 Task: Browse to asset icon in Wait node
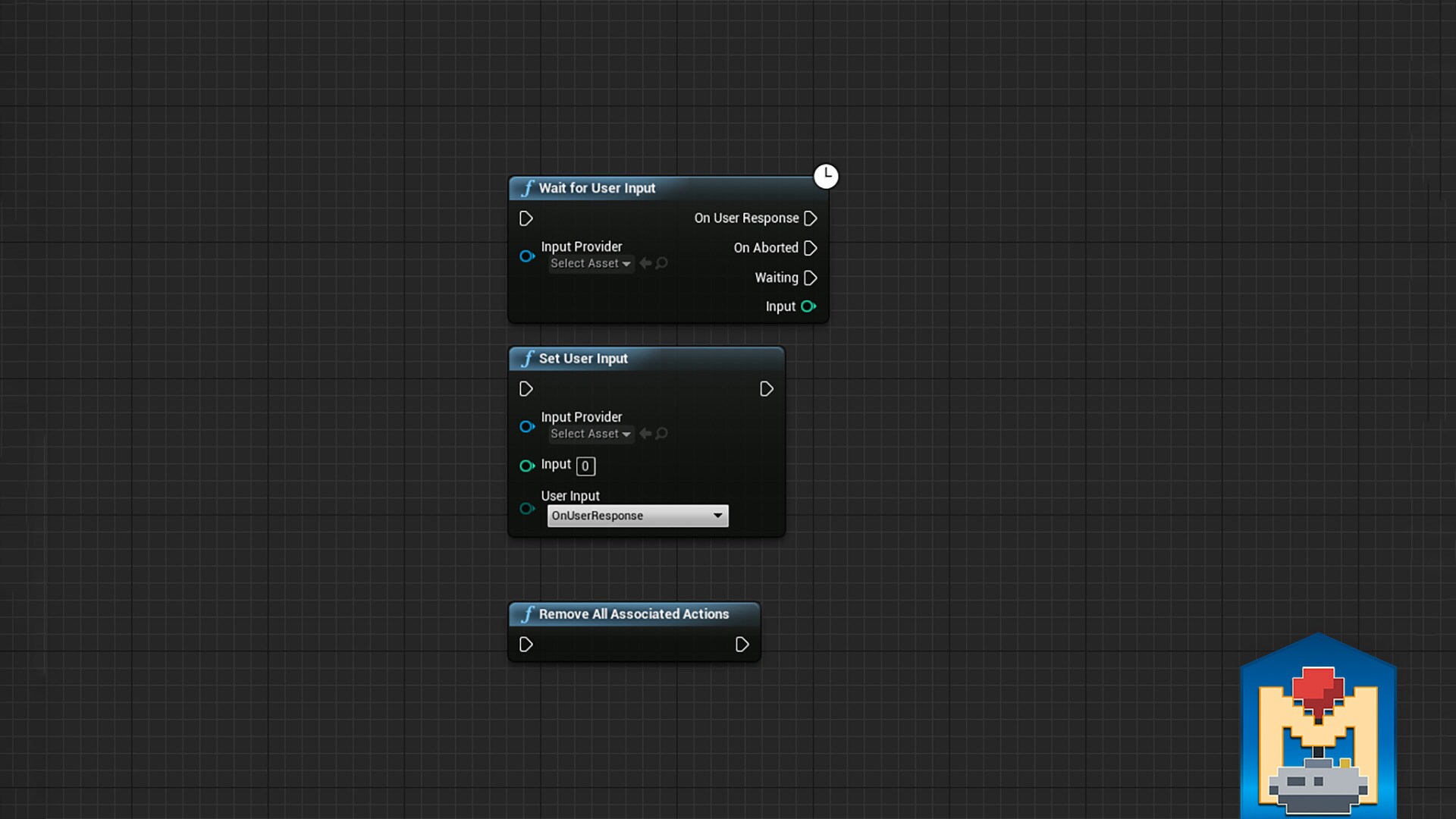(x=662, y=263)
